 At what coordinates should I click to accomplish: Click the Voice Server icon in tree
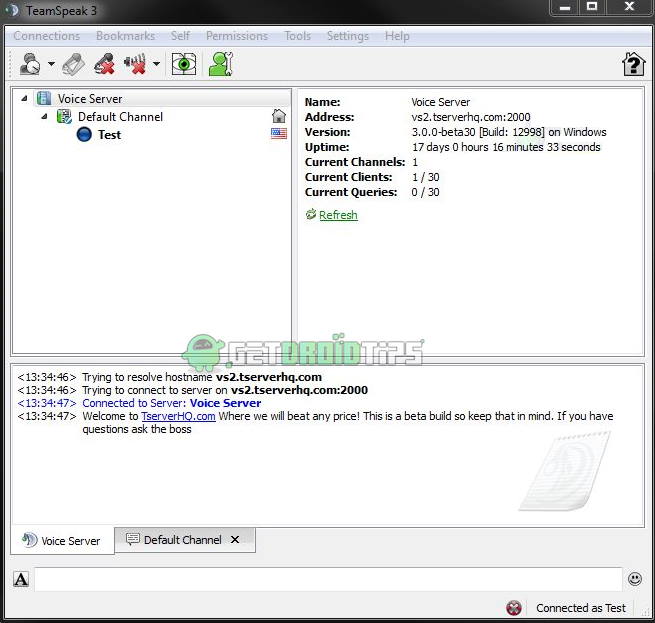point(44,99)
